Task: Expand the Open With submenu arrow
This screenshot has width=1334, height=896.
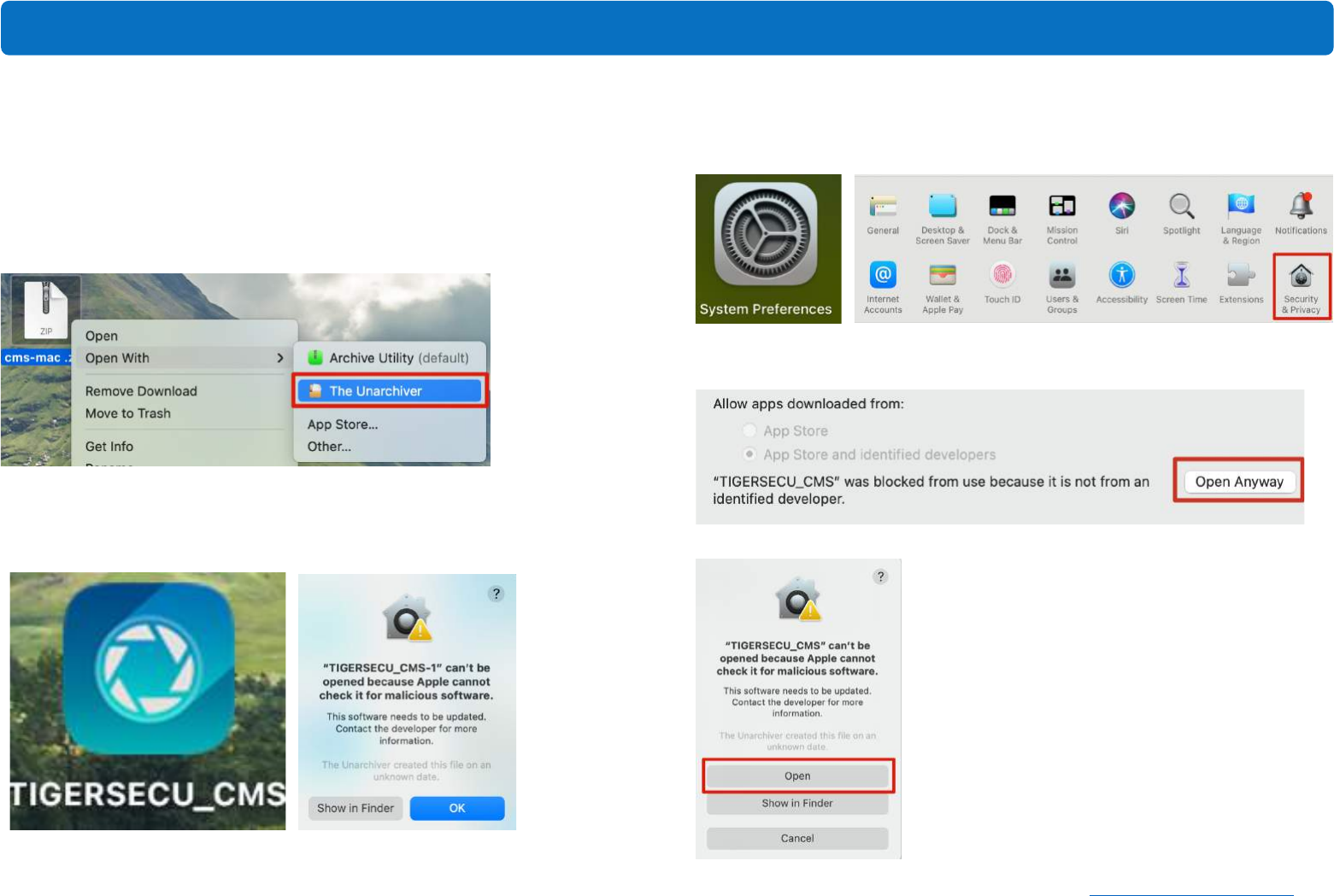Action: click(279, 358)
